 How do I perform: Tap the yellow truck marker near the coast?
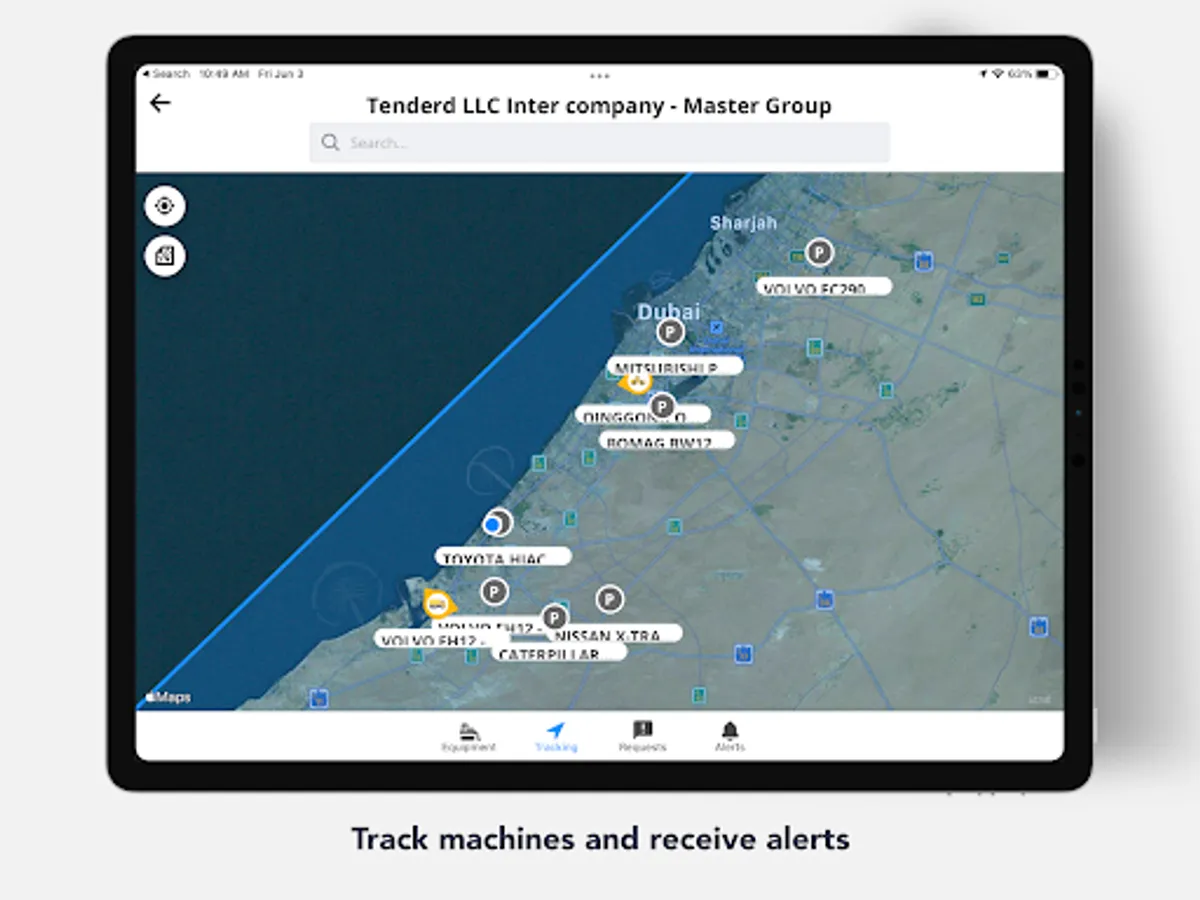click(437, 603)
